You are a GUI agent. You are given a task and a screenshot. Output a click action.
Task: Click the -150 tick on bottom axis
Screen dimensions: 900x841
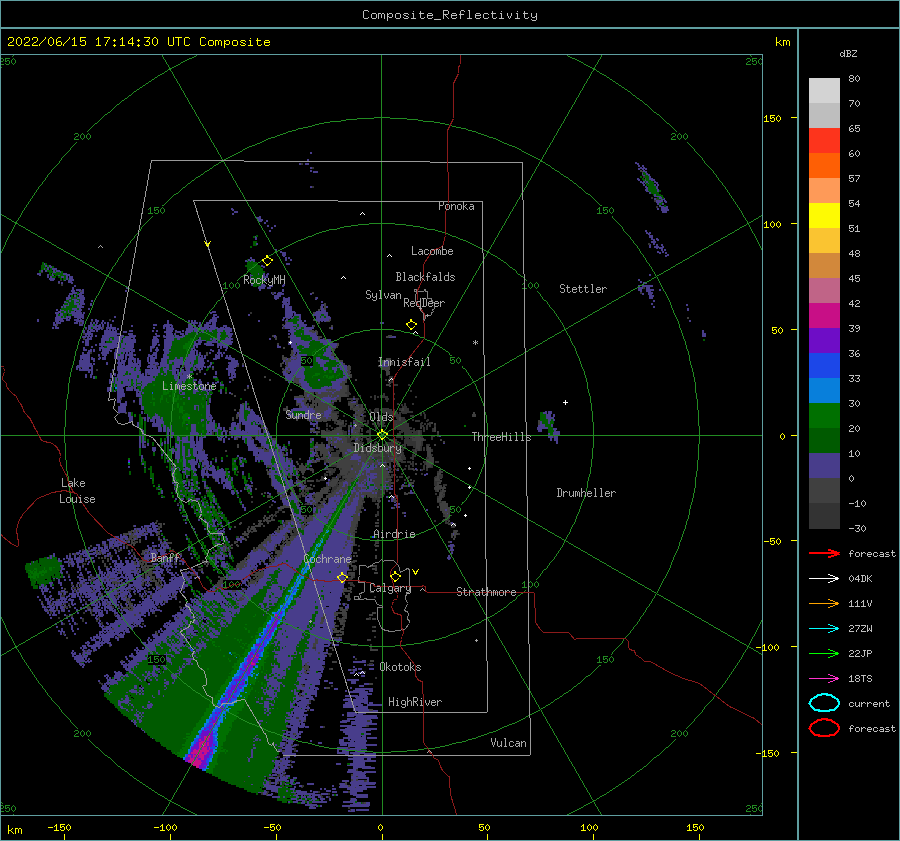pyautogui.click(x=59, y=827)
